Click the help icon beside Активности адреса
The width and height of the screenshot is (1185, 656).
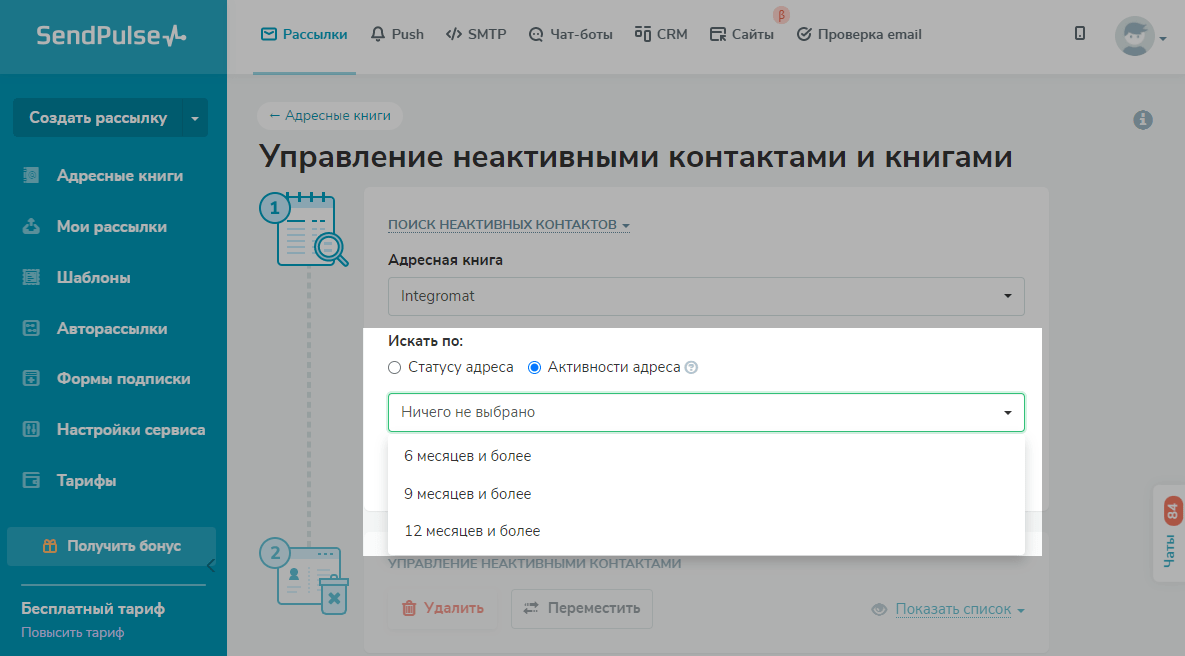[x=691, y=368]
